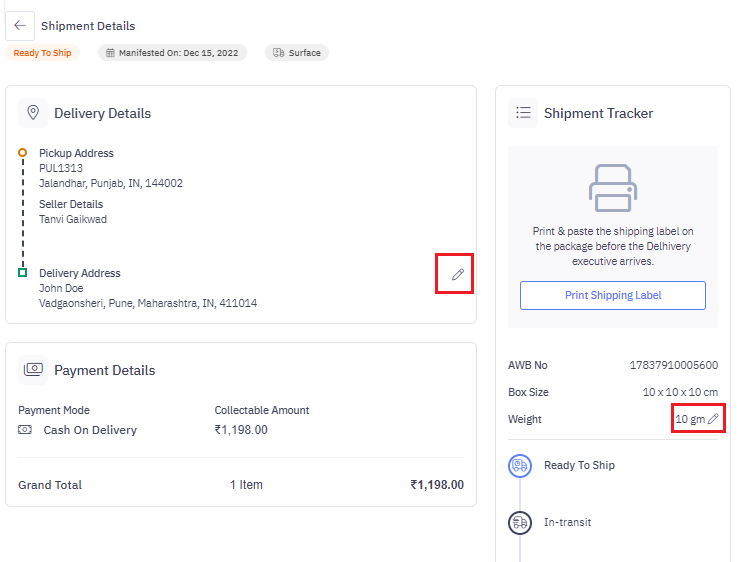Click the printer illustration icon

coord(613,188)
